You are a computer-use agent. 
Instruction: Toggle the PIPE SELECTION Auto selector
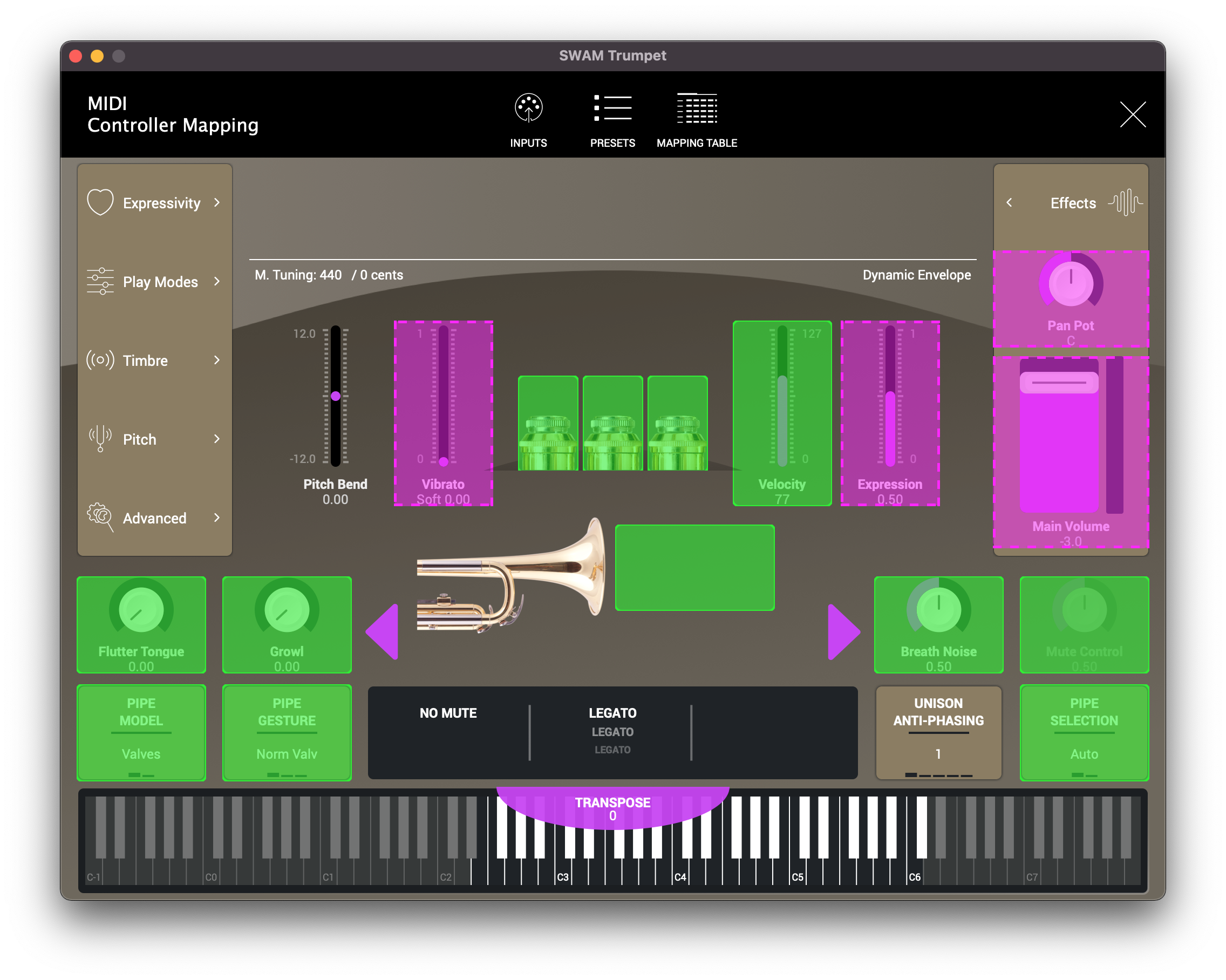coord(1084,733)
